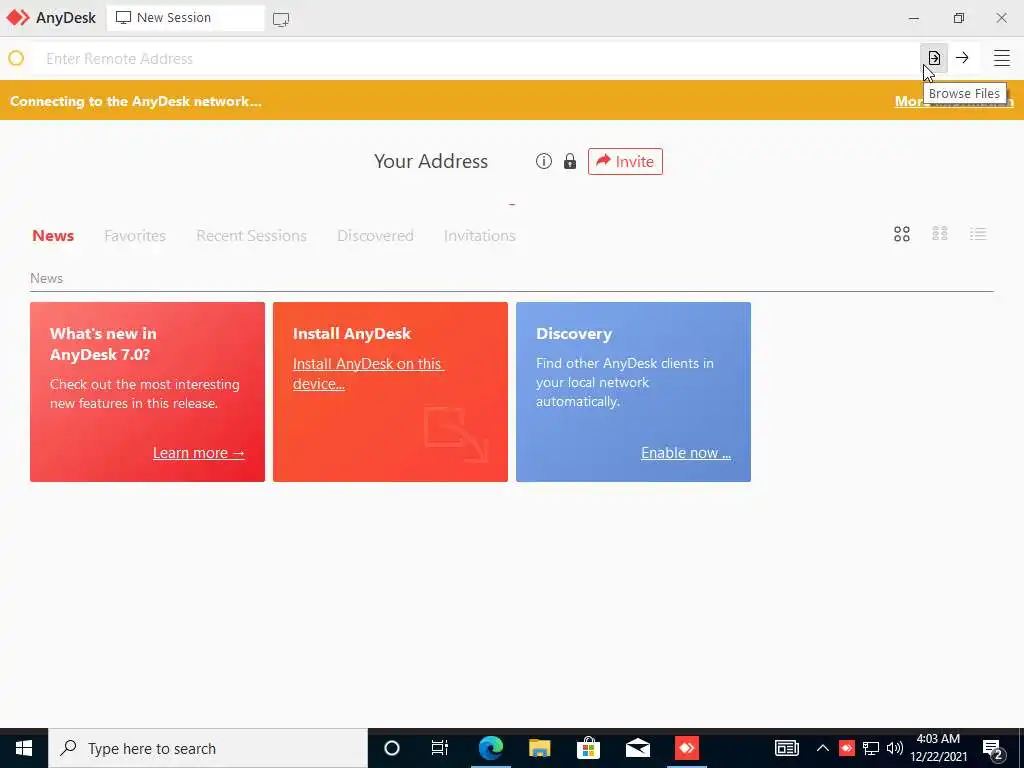
Task: Open the Favorites tab
Action: pos(135,236)
